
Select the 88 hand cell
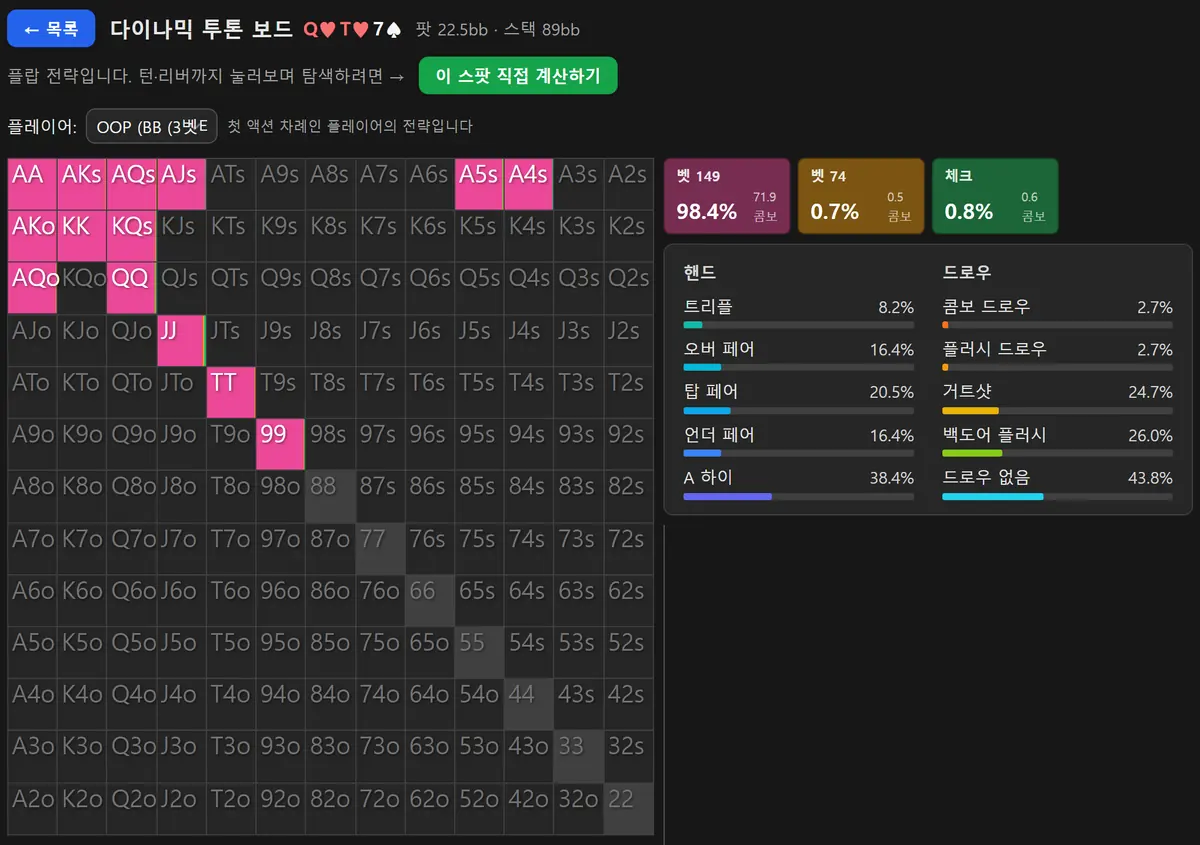330,496
